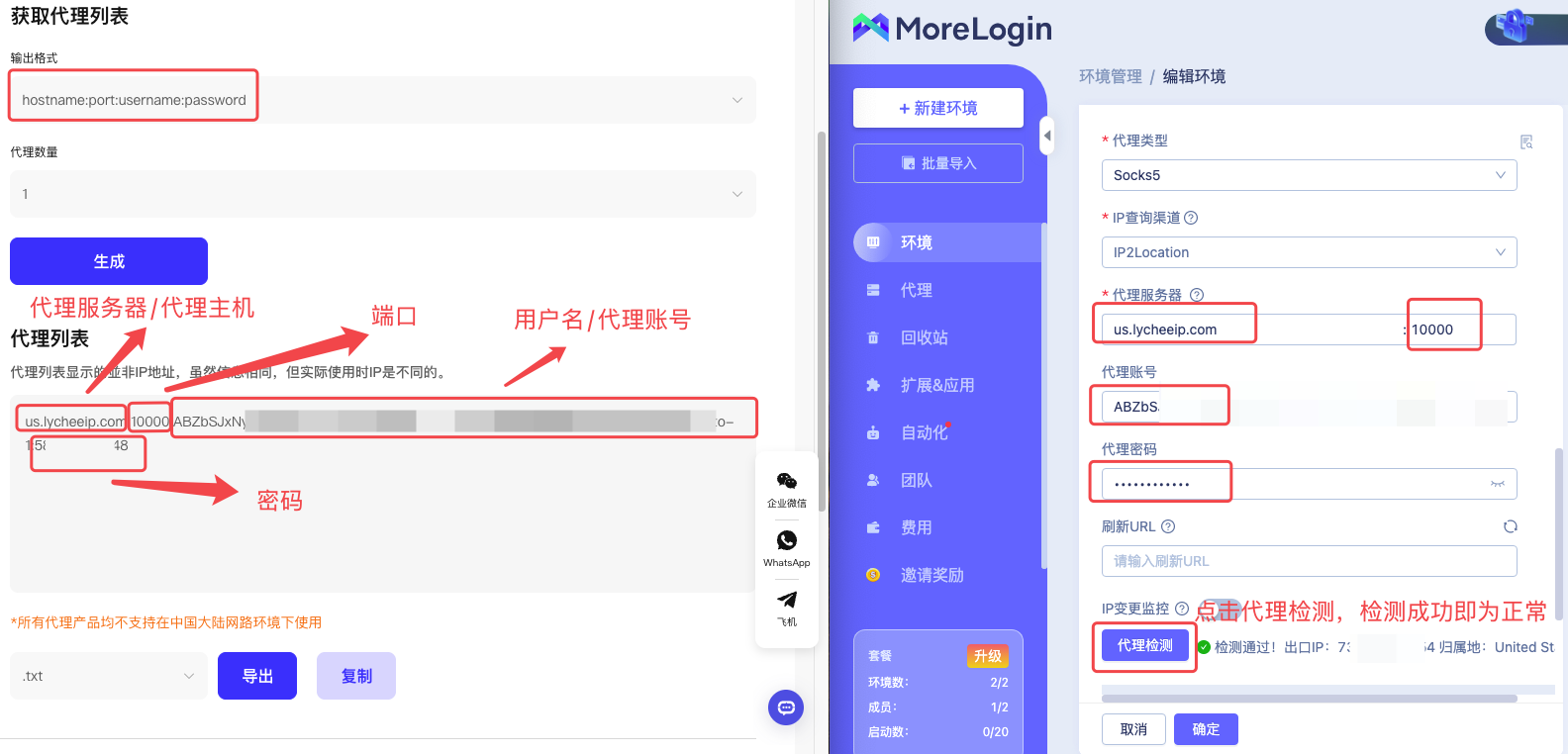Open 邀请奖励 in the sidebar
This screenshot has width=1568, height=754.
(x=946, y=575)
